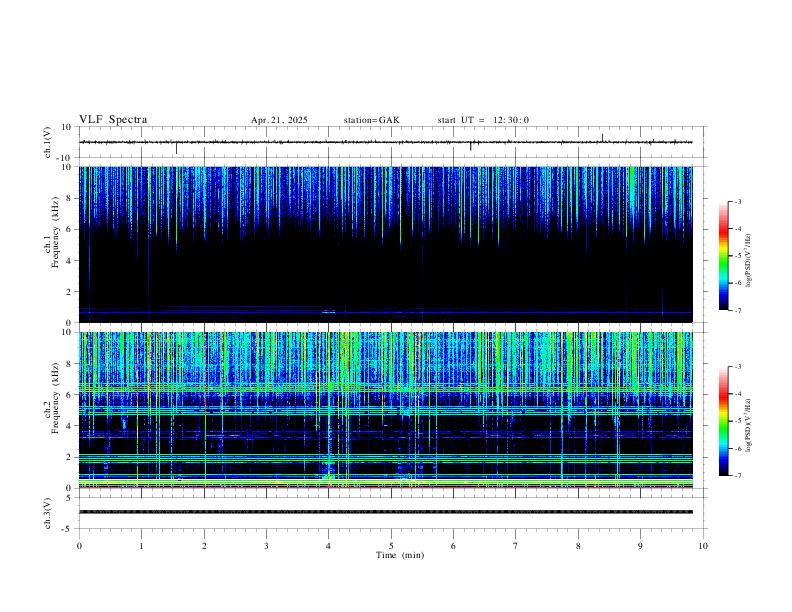Click the time axis tick label "3"
The width and height of the screenshot is (792, 612).
(x=266, y=546)
